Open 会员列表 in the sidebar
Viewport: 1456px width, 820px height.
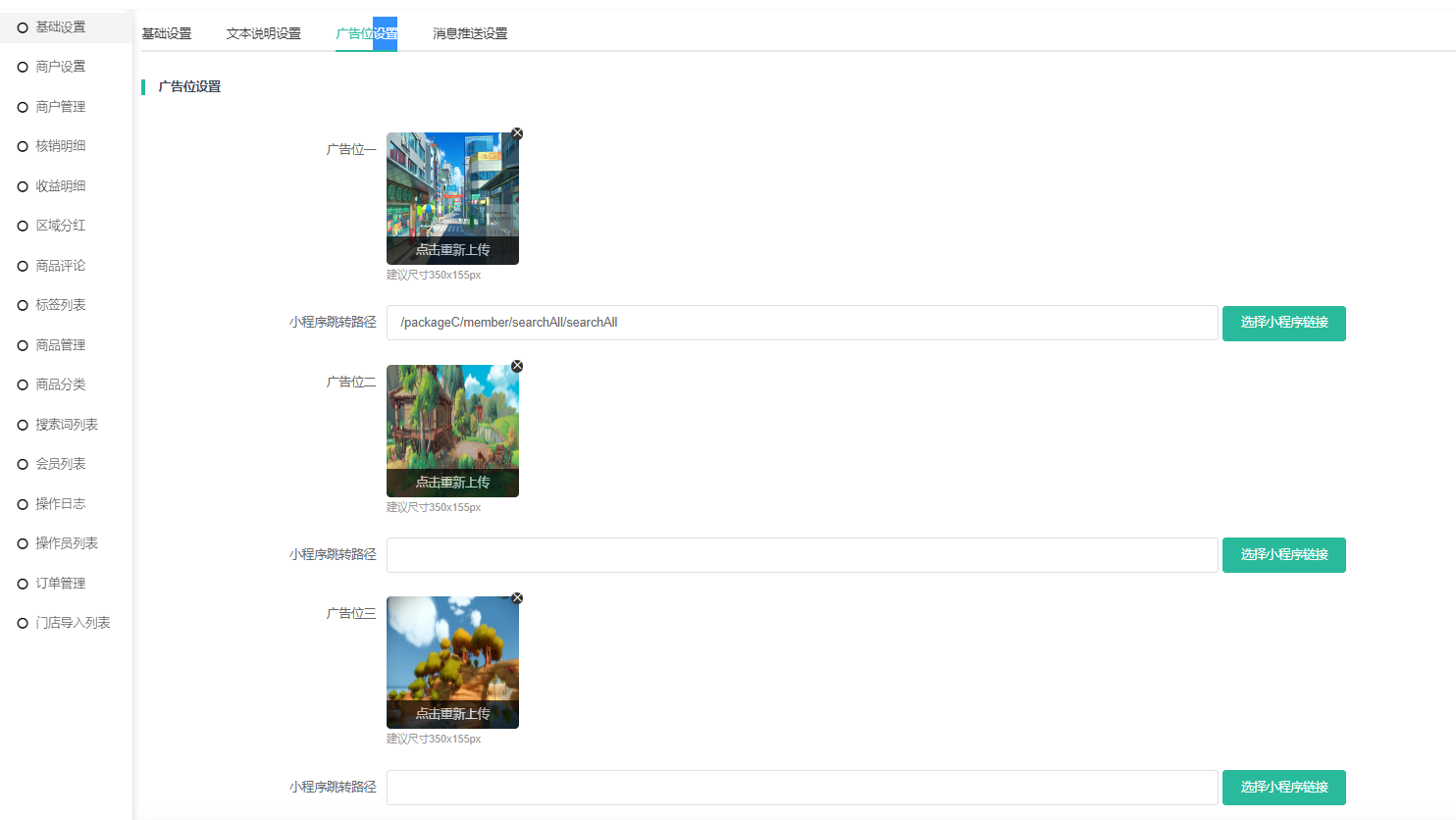[61, 464]
